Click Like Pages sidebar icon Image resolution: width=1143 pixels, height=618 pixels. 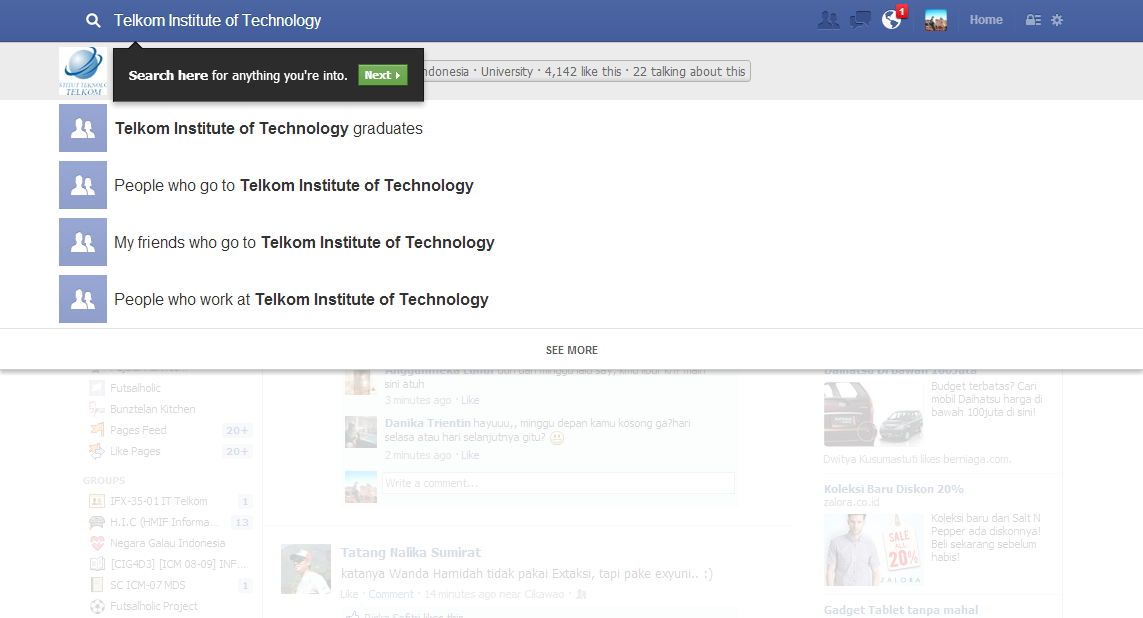tap(97, 451)
